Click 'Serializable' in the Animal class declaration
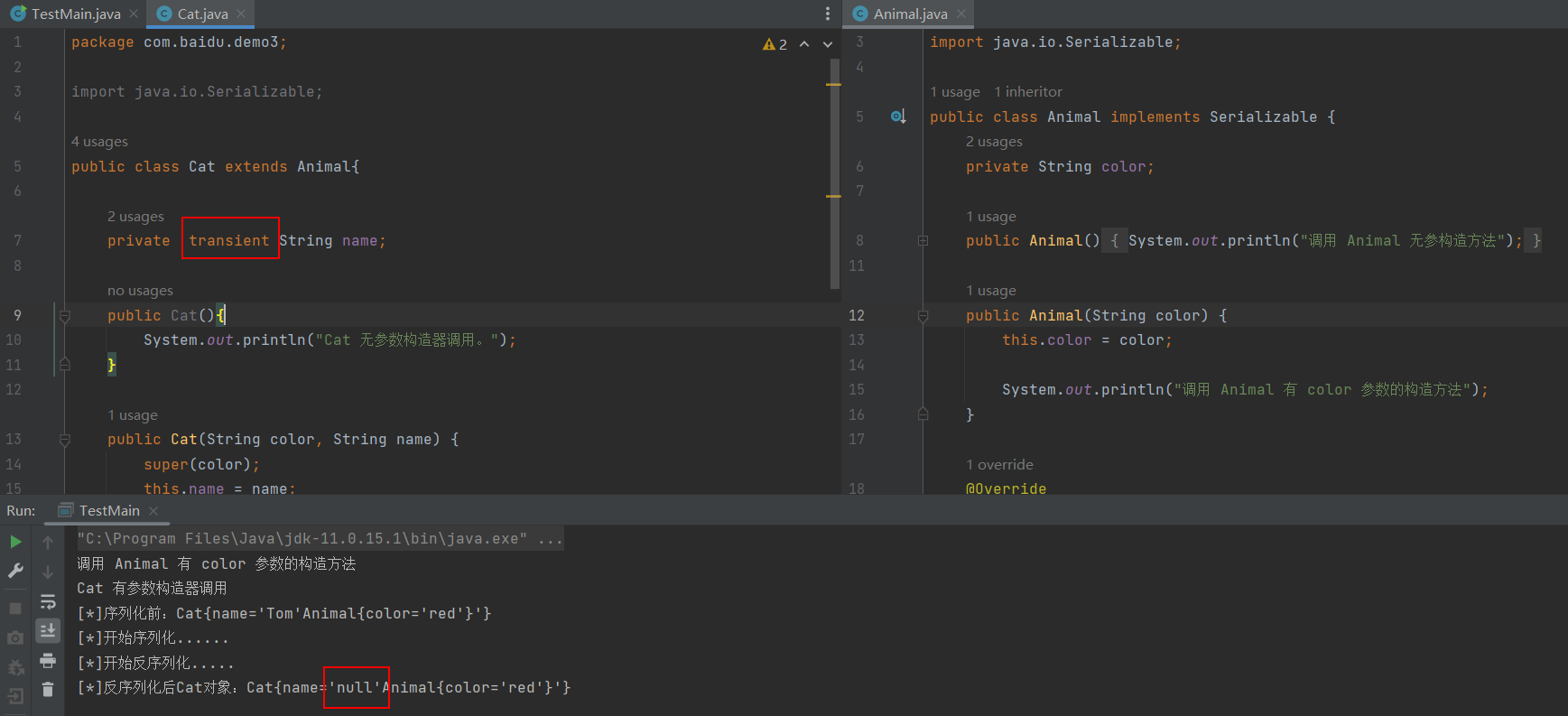The image size is (1568, 716). (x=1263, y=117)
